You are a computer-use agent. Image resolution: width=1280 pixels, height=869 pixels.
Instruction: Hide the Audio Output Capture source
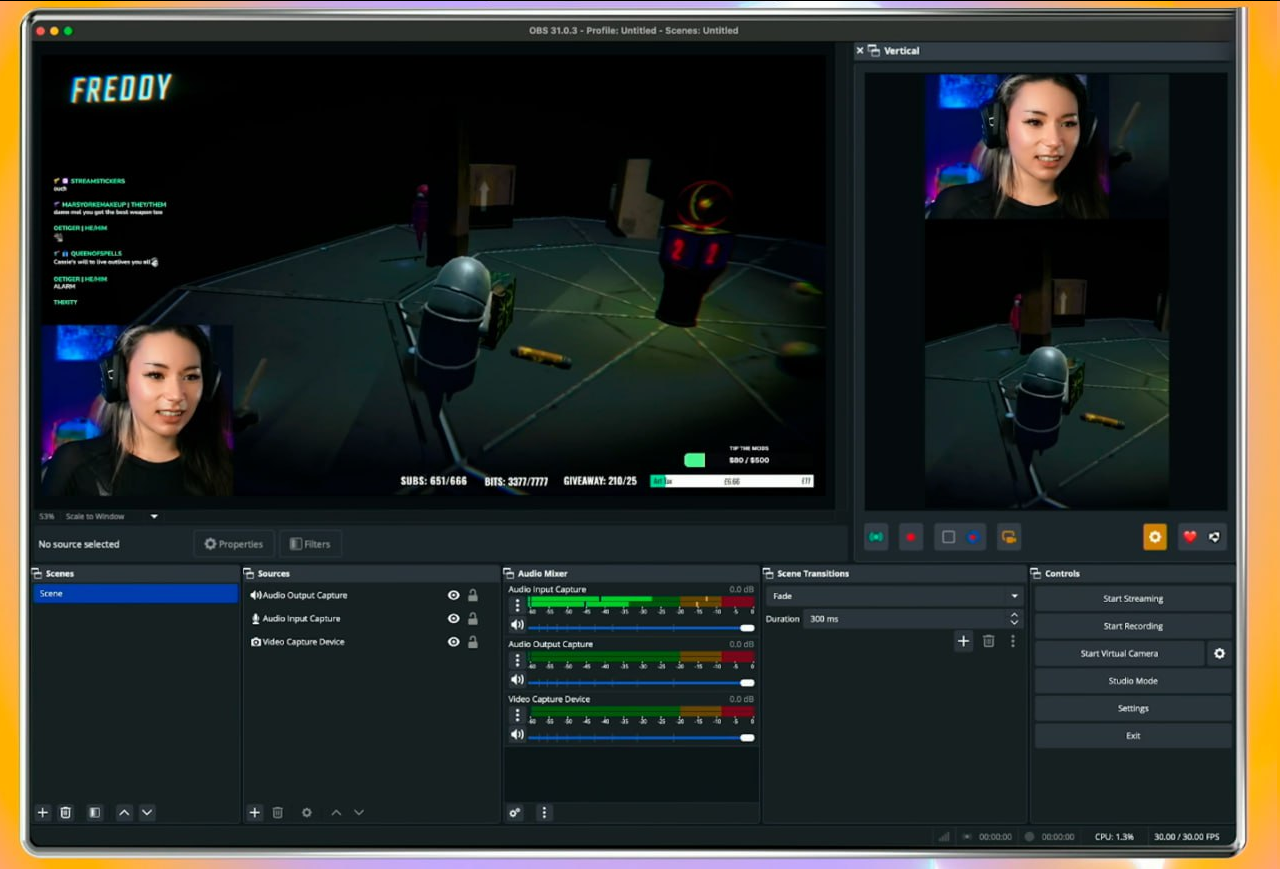pos(454,595)
